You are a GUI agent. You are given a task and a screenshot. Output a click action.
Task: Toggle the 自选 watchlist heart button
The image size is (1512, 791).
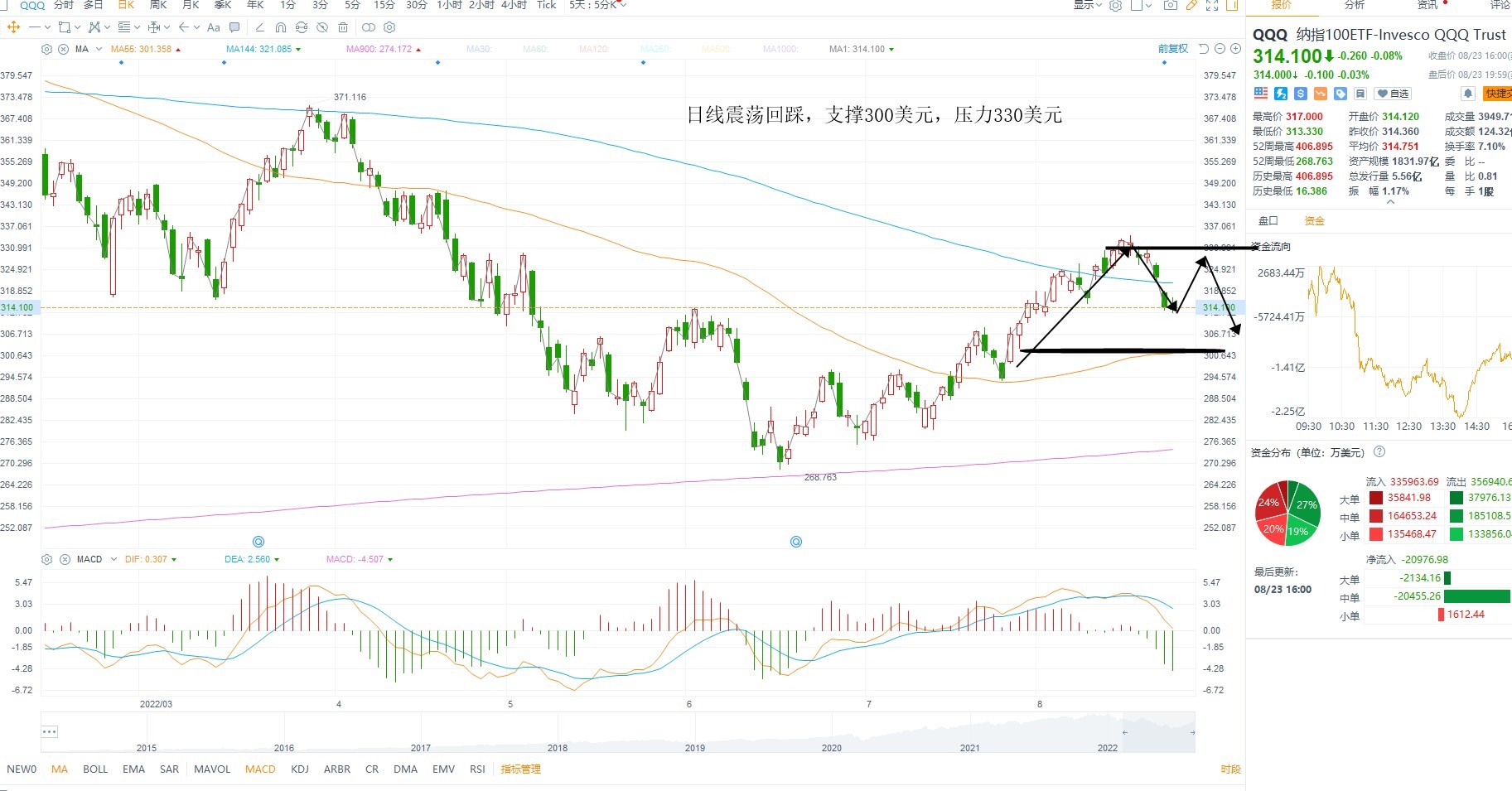[x=1394, y=94]
